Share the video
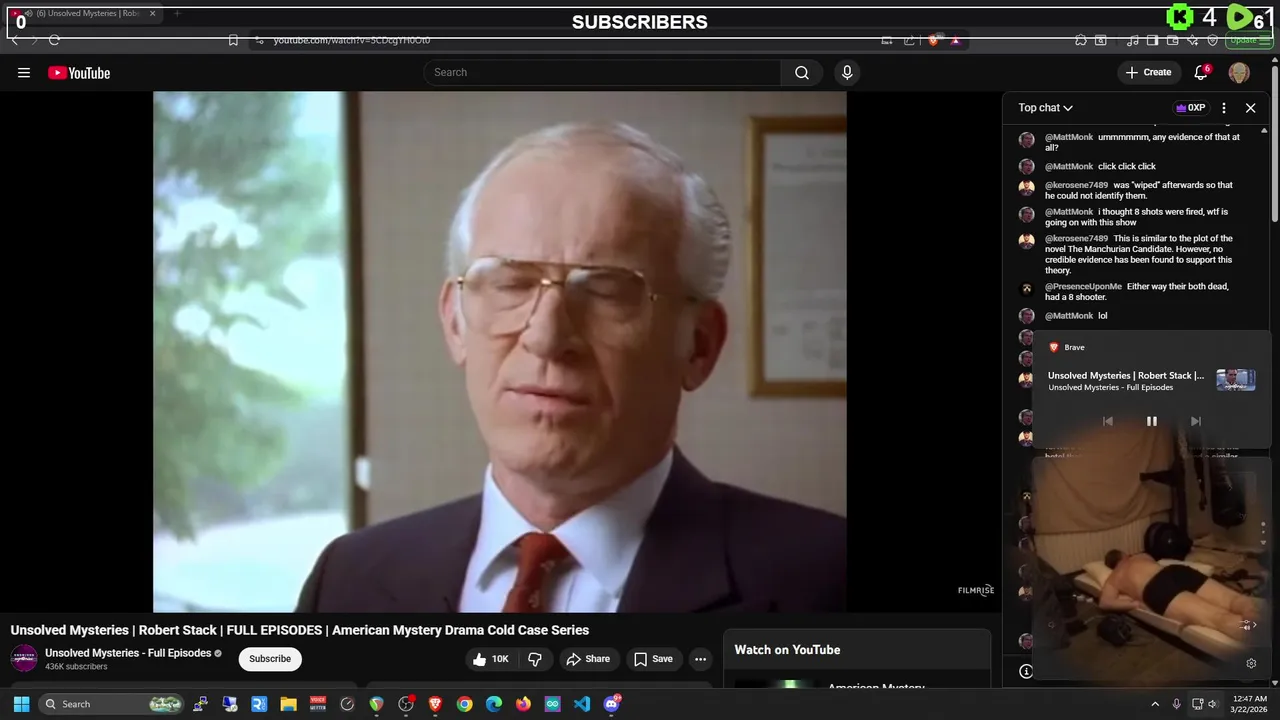Image resolution: width=1280 pixels, height=720 pixels. [x=587, y=659]
